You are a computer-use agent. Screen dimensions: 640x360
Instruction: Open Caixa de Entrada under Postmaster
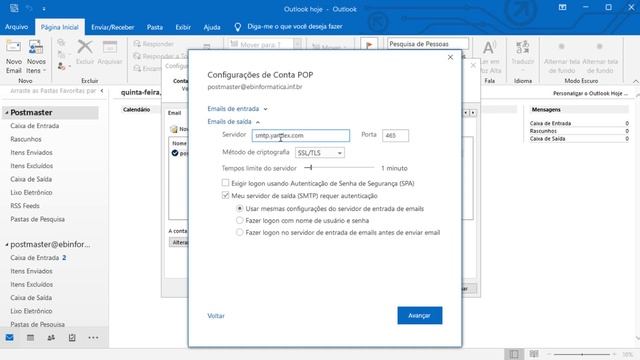click(35, 126)
